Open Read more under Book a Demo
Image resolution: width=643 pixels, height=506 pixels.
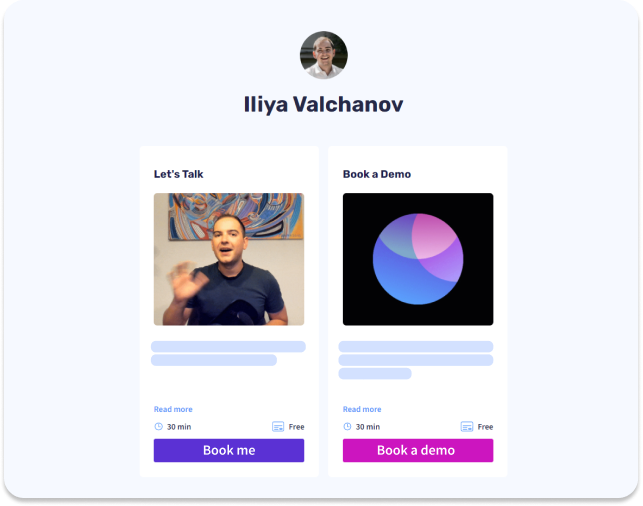tap(362, 409)
